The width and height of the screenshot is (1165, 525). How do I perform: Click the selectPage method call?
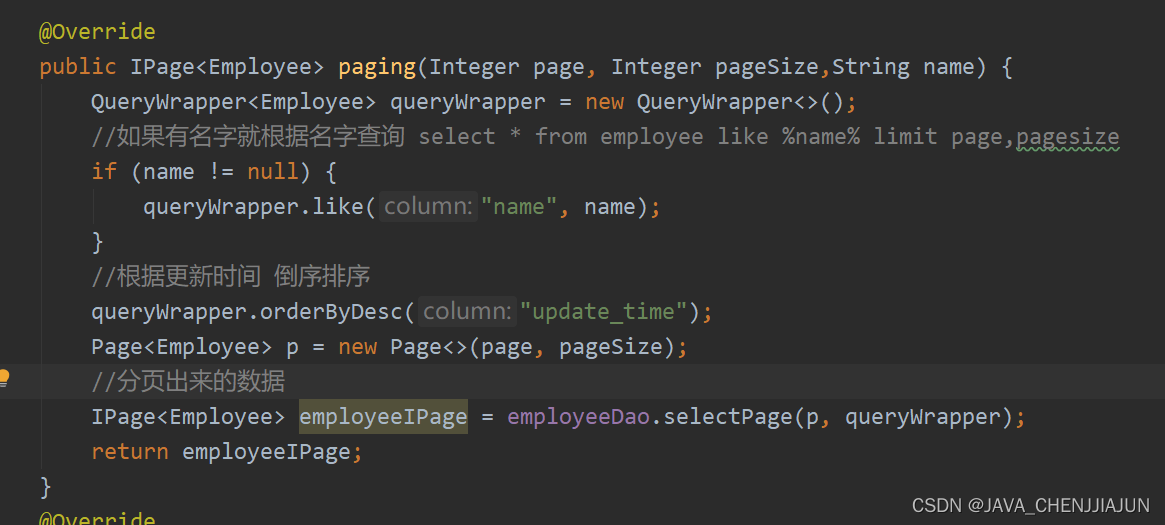click(x=727, y=417)
